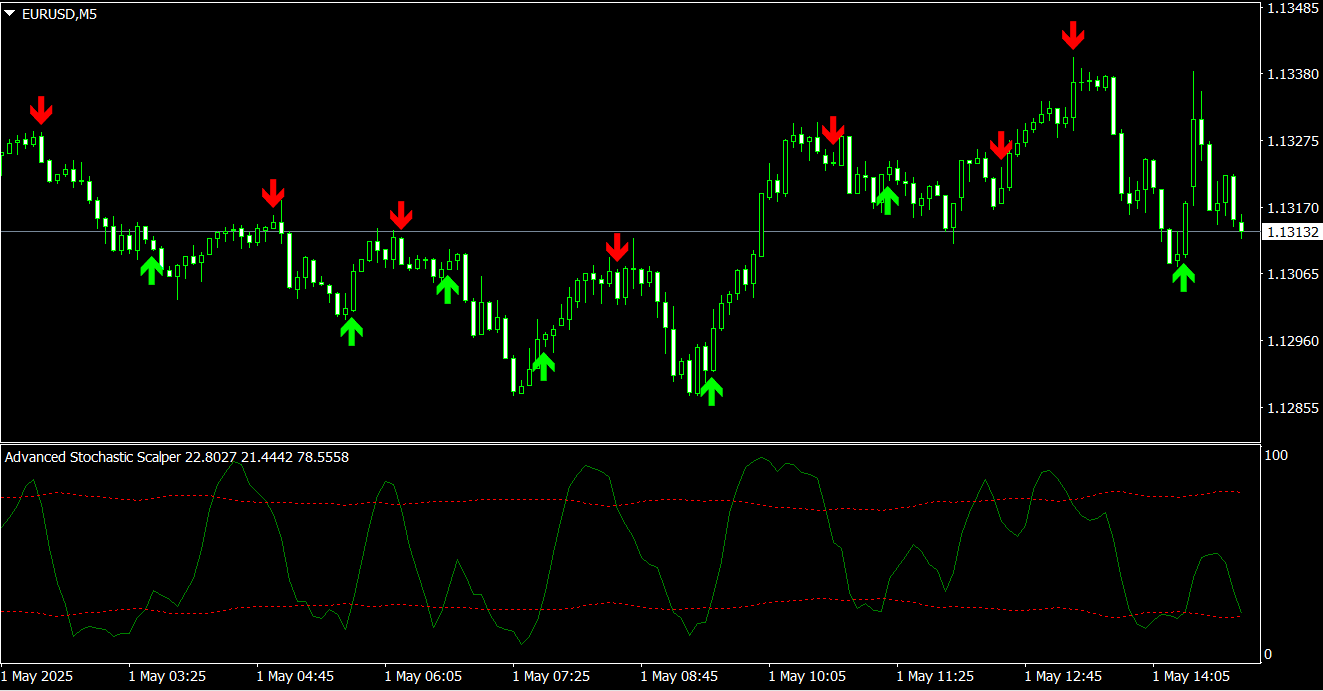Click the 1.13170 price scale value
Screen dimensions: 1323x691
pyautogui.click(x=1291, y=208)
